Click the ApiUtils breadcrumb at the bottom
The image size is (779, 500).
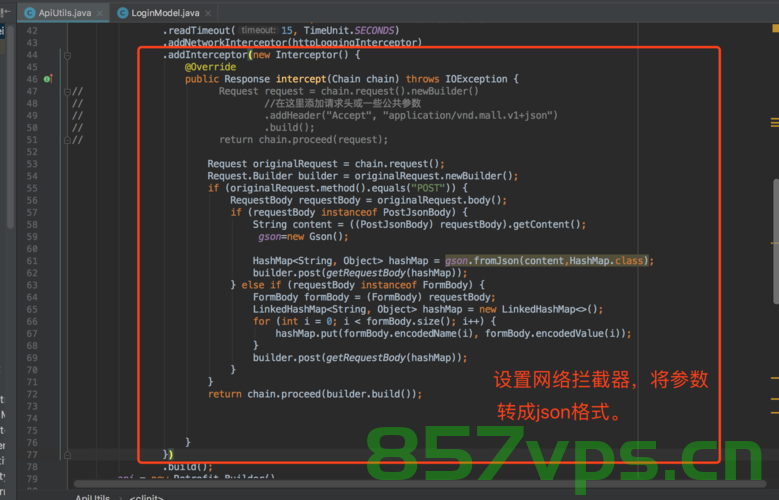(x=92, y=497)
